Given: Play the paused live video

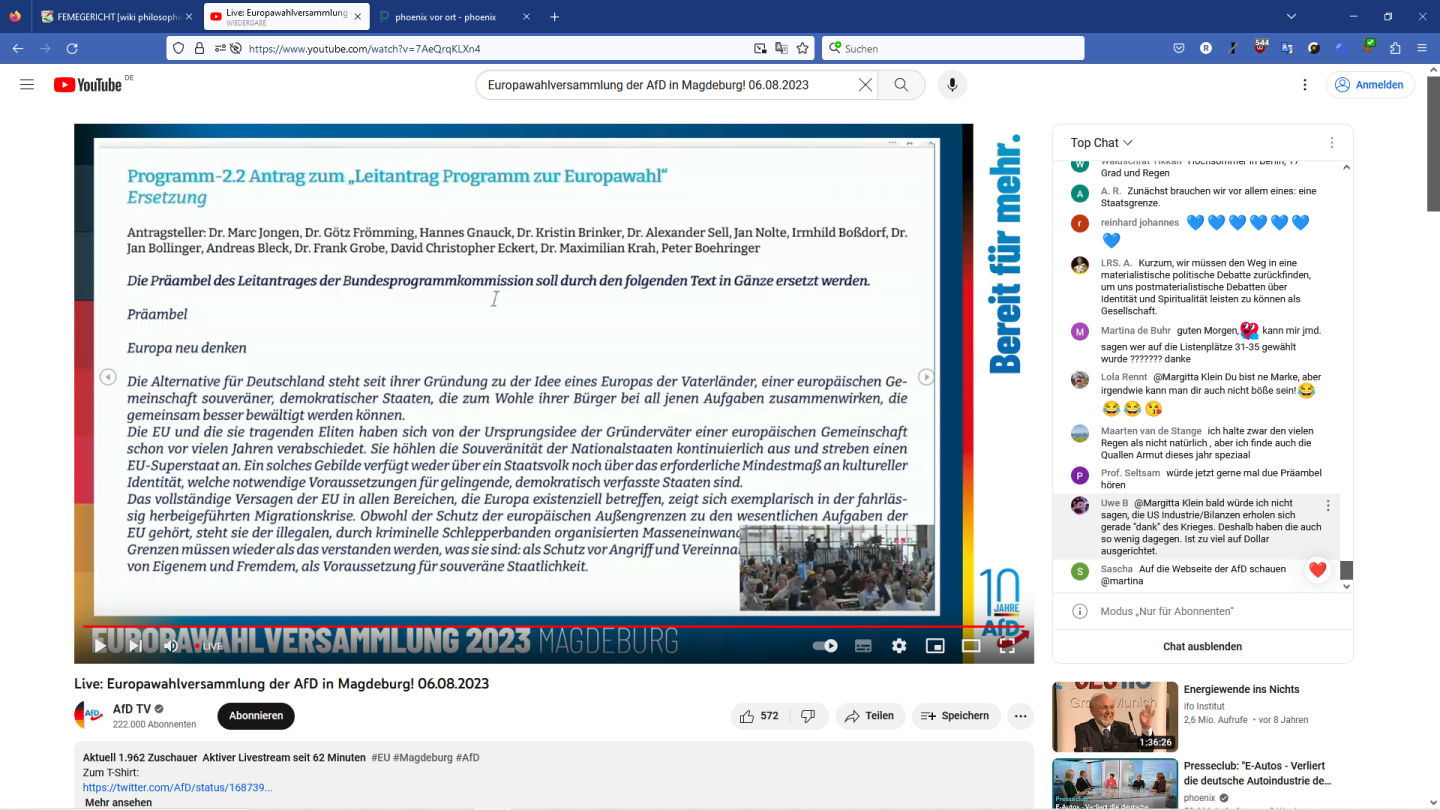Looking at the screenshot, I should (100, 646).
